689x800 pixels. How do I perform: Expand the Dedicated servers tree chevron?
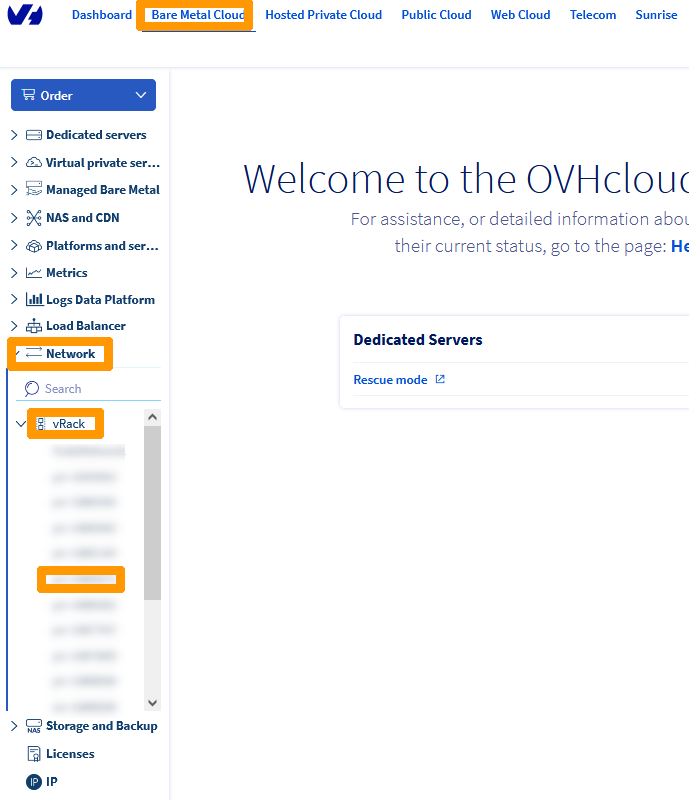pyautogui.click(x=13, y=135)
